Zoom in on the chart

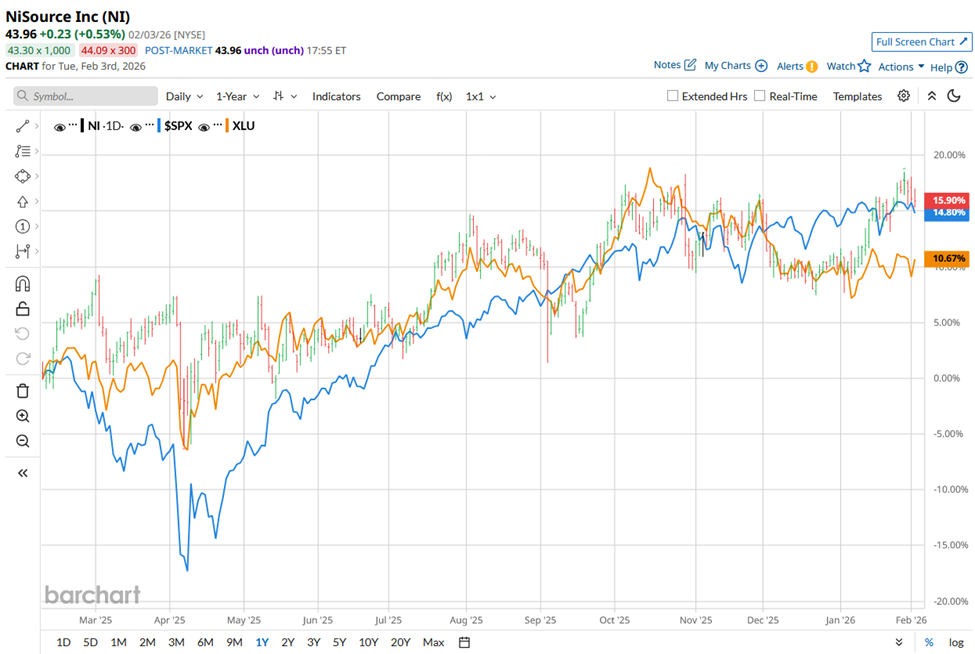[x=23, y=416]
